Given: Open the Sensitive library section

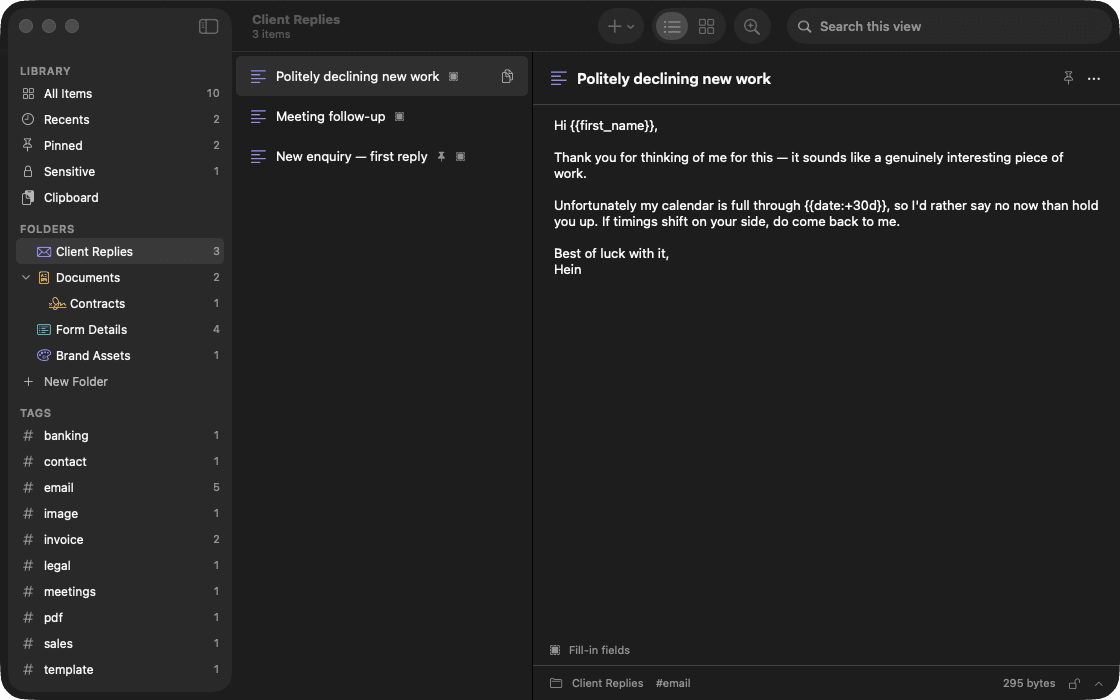Looking at the screenshot, I should 120,171.
